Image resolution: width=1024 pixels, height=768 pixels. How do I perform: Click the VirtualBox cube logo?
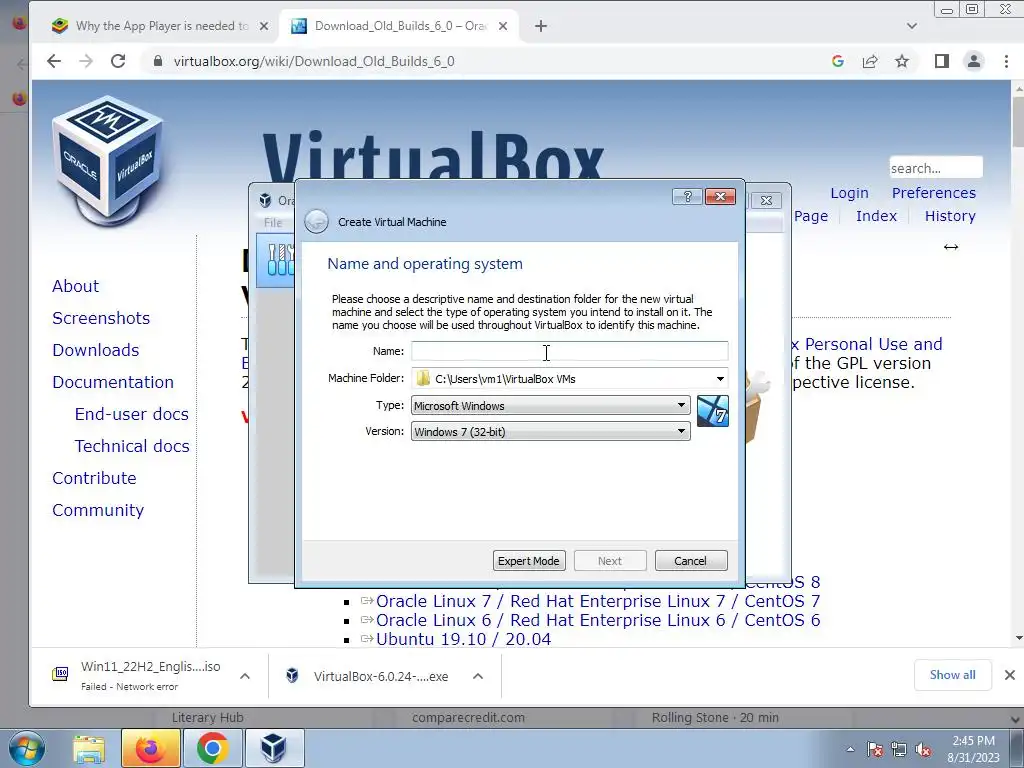108,161
